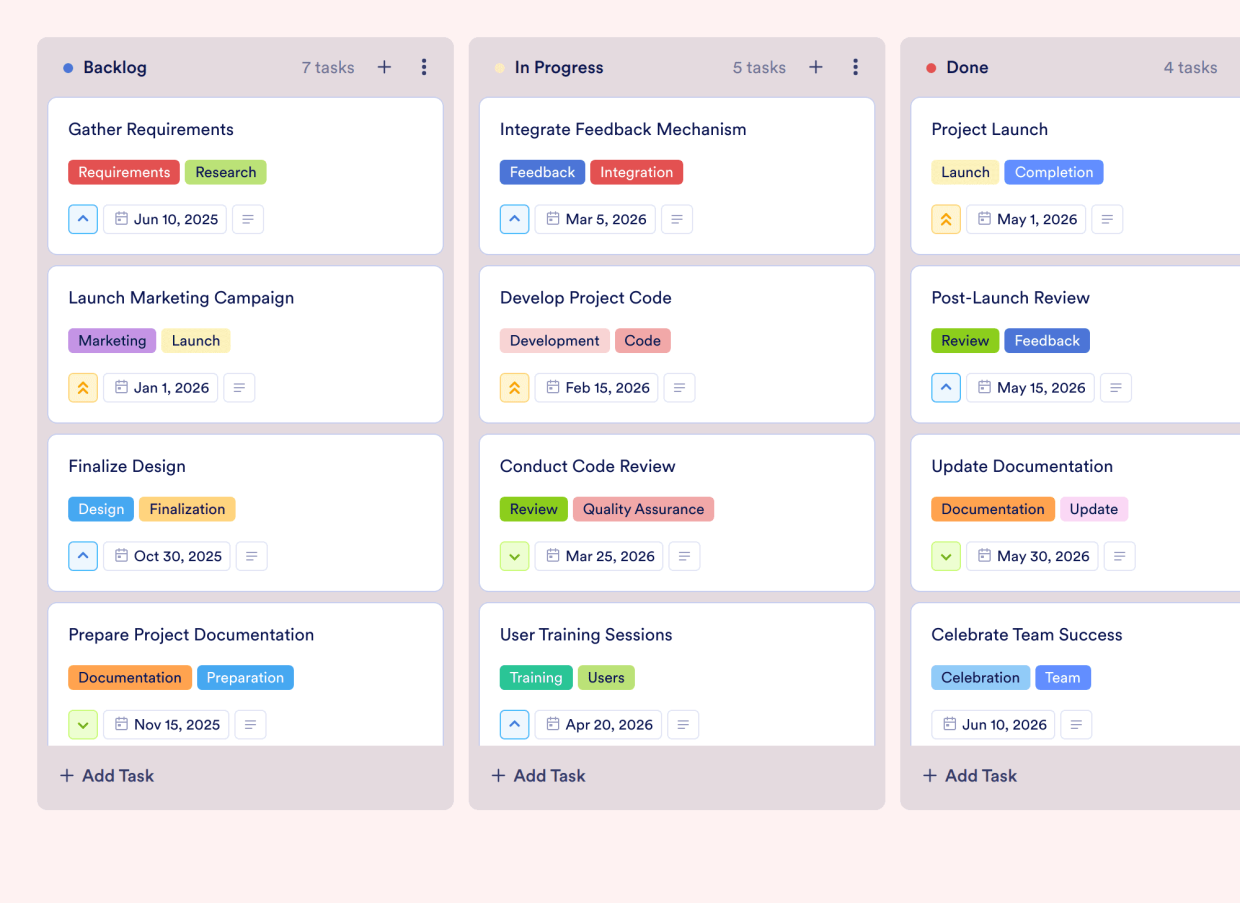The image size is (1240, 903).
Task: Click the plus icon on the Backlog column
Action: point(384,67)
